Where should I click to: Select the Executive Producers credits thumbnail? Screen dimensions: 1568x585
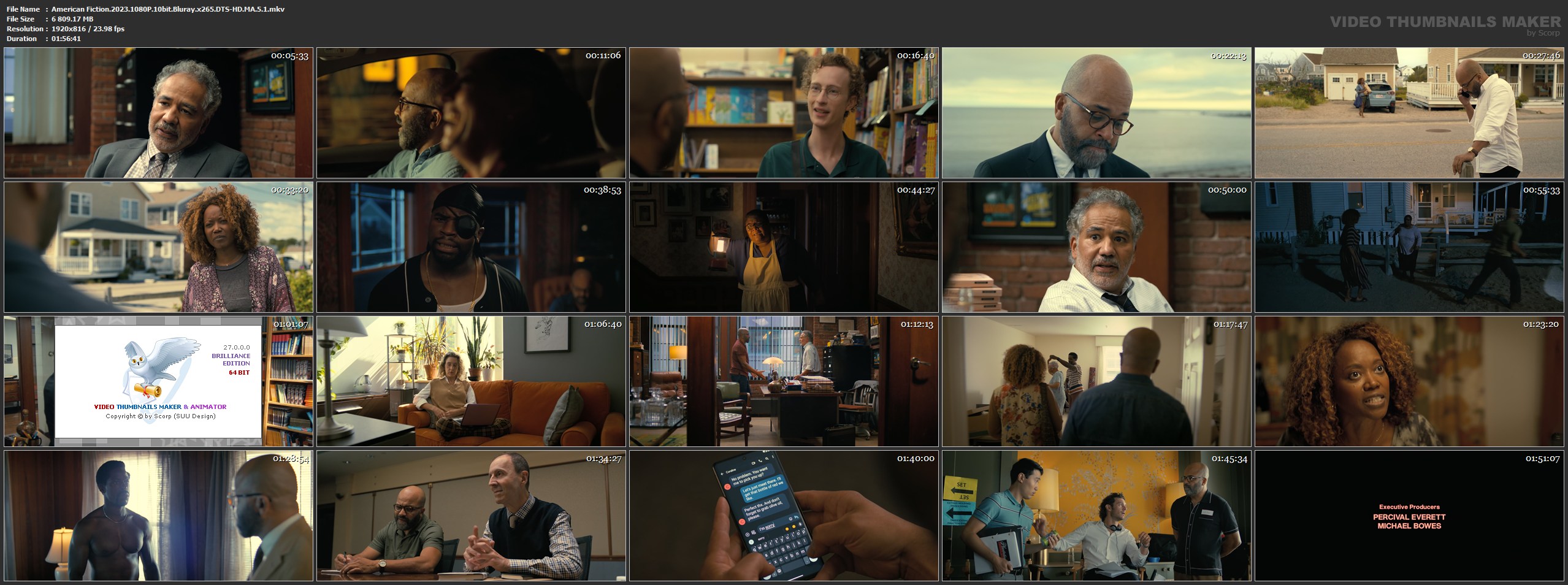(x=1409, y=516)
